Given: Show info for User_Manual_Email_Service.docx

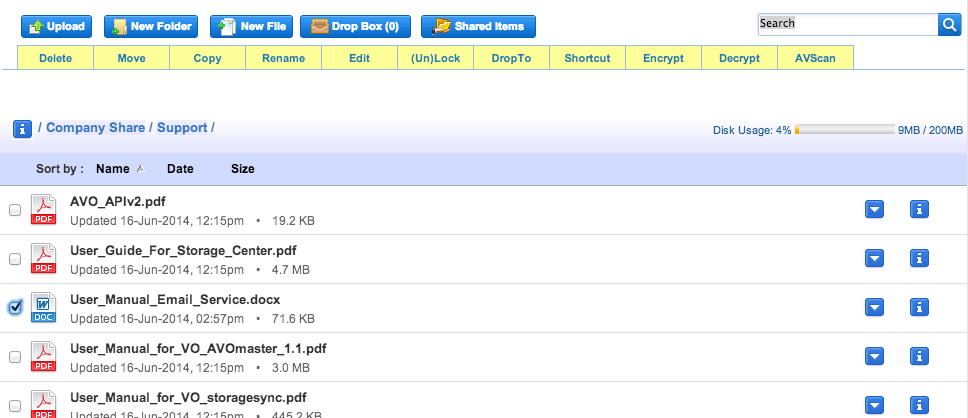Looking at the screenshot, I should click(x=920, y=307).
